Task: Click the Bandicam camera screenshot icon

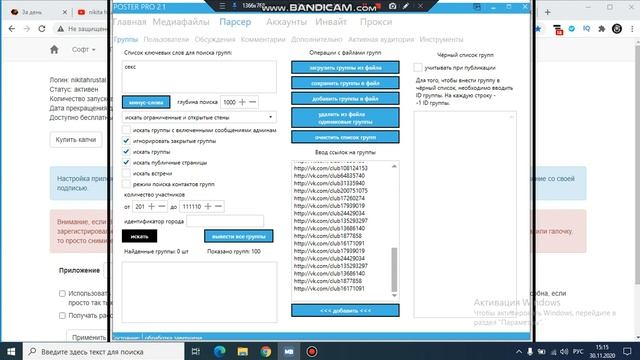Action: pyautogui.click(x=392, y=6)
